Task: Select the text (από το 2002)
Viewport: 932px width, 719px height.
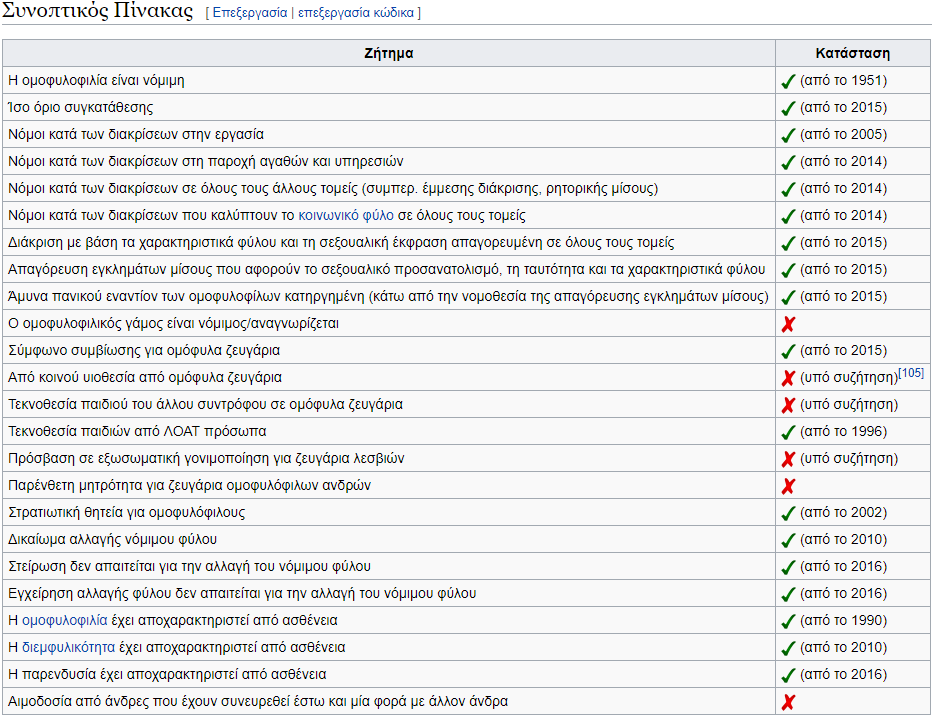Action: [843, 512]
